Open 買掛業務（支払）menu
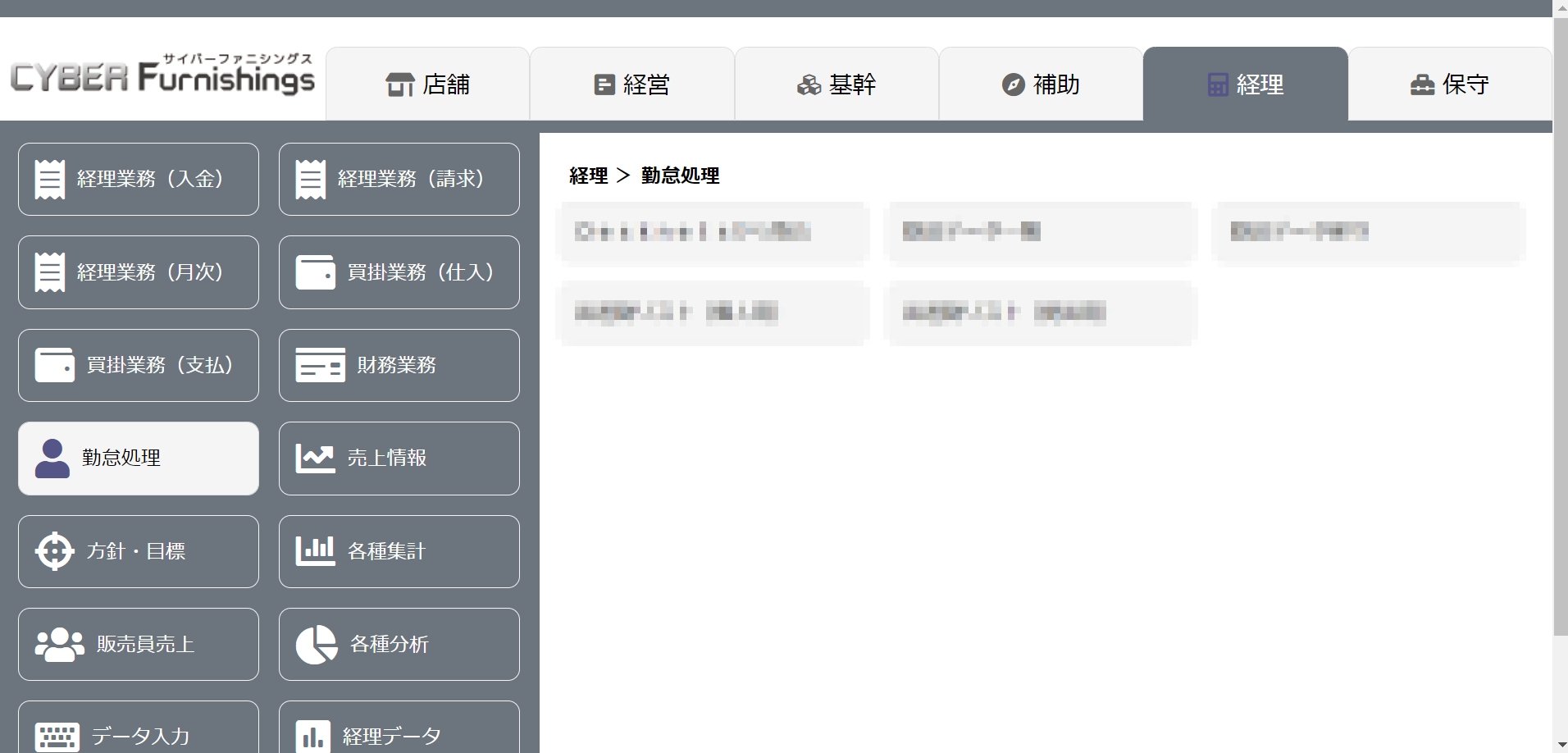This screenshot has width=1568, height=753. tap(139, 366)
